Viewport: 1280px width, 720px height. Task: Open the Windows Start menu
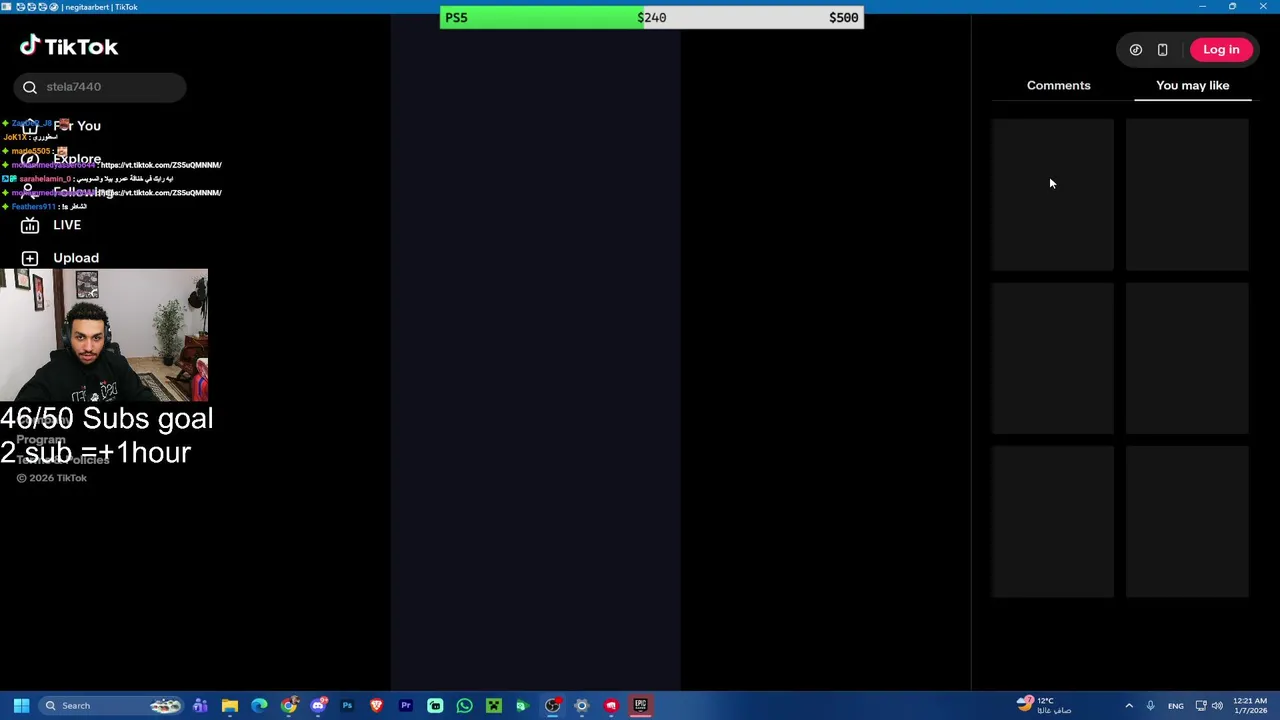21,706
